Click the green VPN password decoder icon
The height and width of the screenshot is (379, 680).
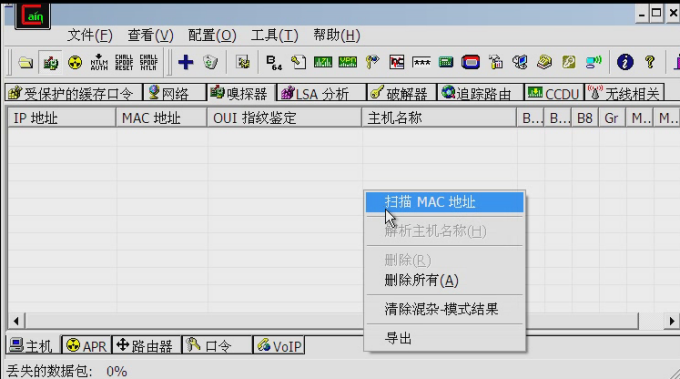pos(347,62)
